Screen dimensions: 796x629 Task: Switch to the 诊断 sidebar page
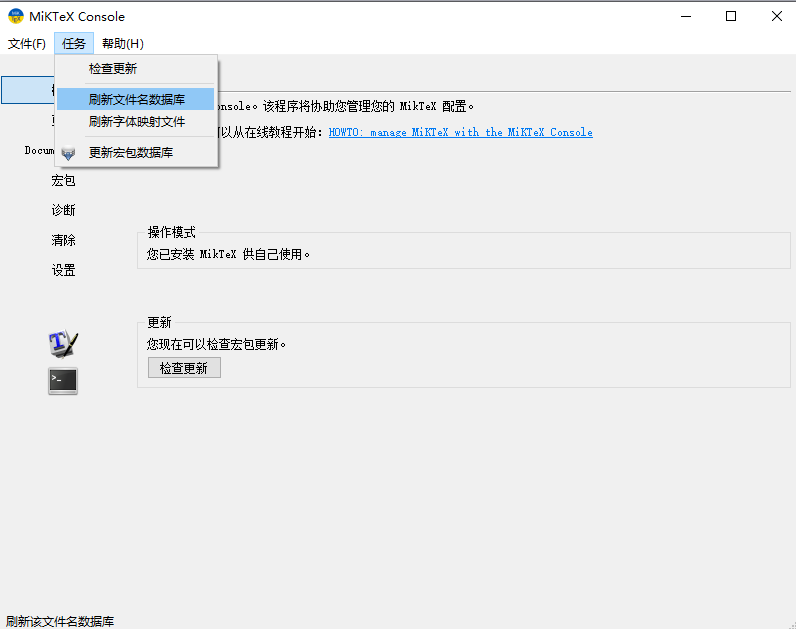63,210
